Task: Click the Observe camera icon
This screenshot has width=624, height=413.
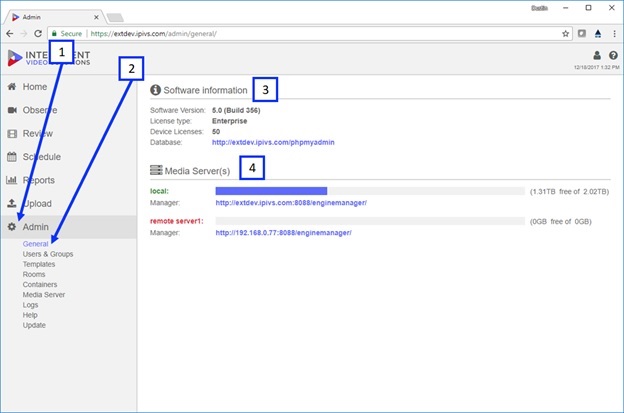Action: [x=12, y=110]
